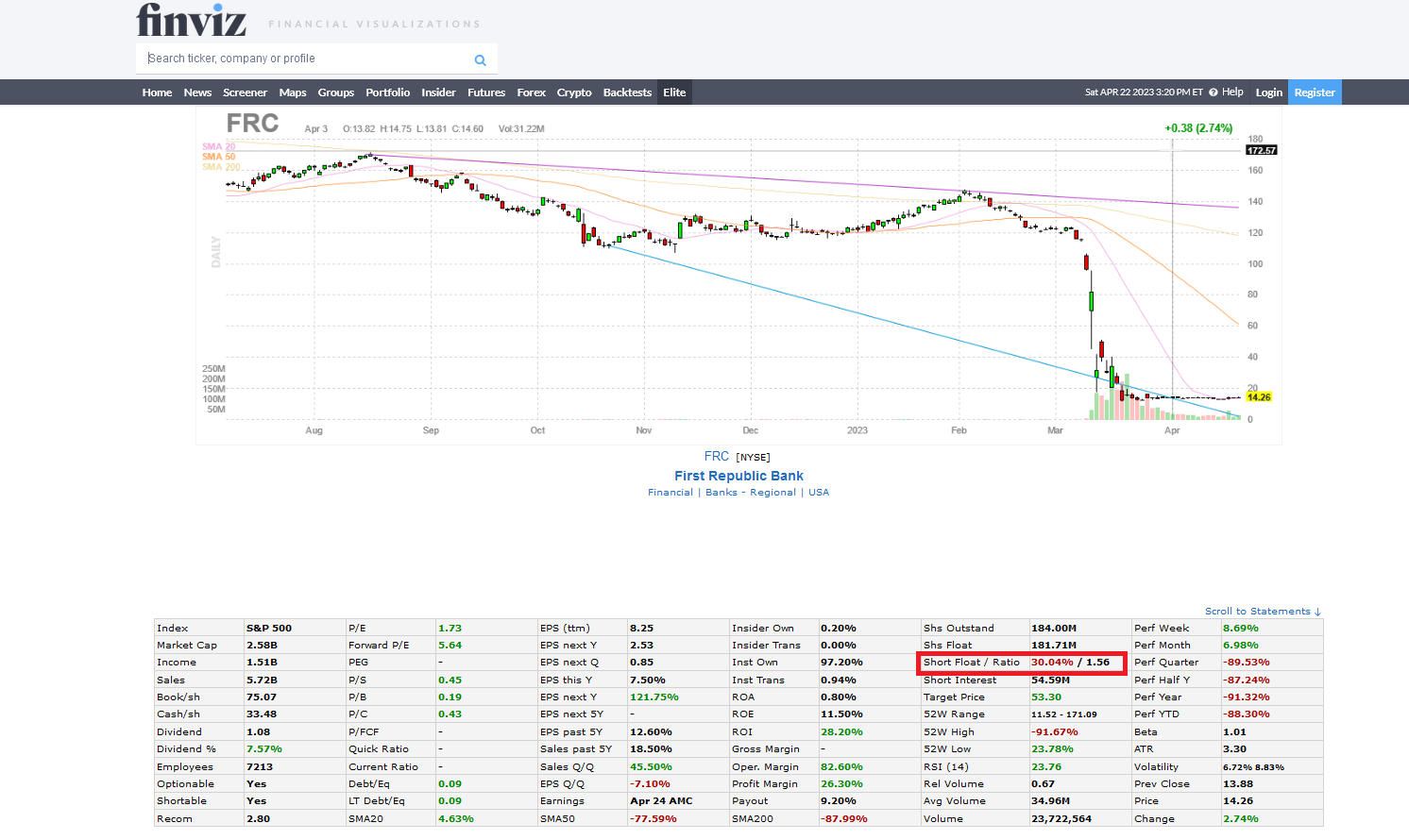The image size is (1409, 840).
Task: Click the 14.26 price tag on chart axis
Action: [x=1259, y=397]
